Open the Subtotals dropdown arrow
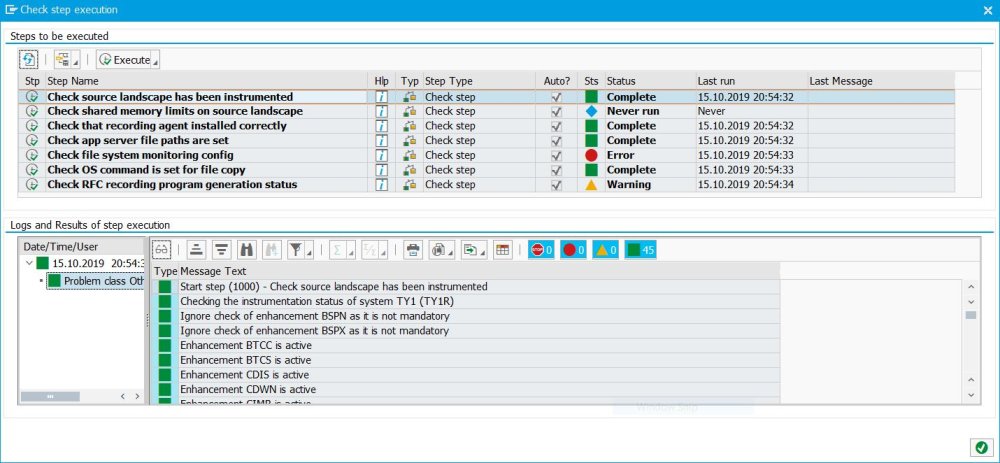 click(383, 250)
